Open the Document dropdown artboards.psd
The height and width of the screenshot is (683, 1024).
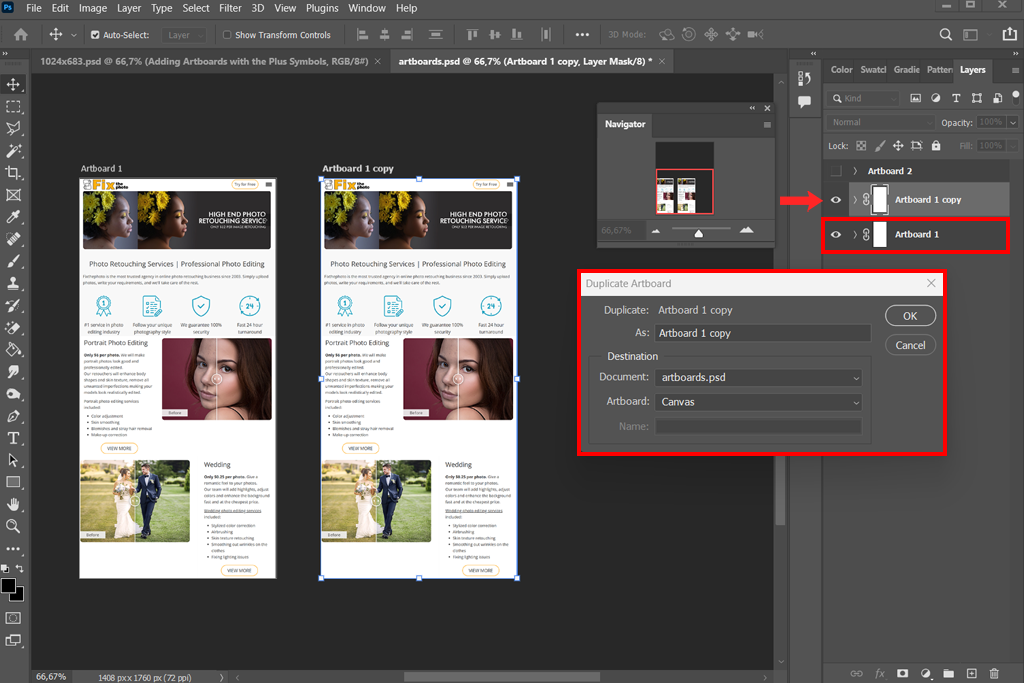(x=758, y=377)
